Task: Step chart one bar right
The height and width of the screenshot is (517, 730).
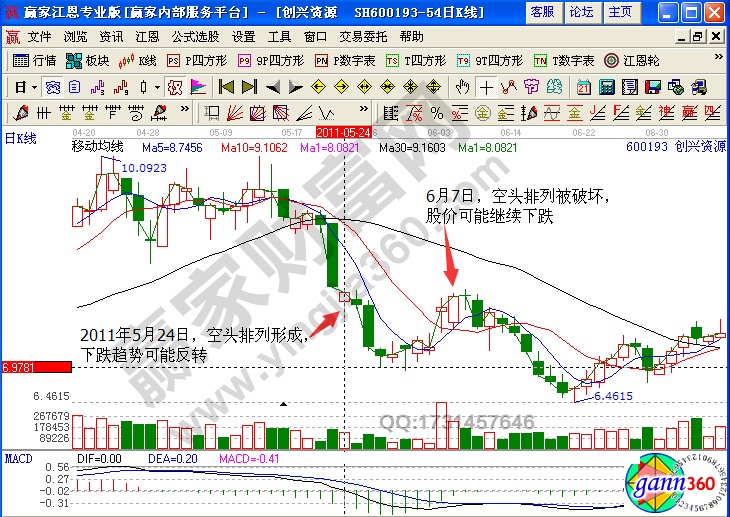Action: click(x=295, y=87)
